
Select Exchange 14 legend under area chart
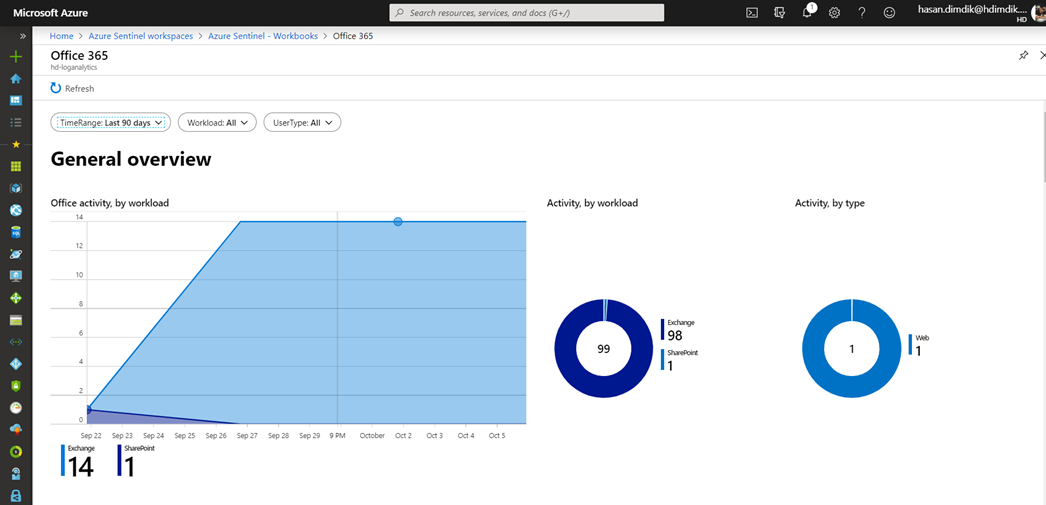[77, 461]
